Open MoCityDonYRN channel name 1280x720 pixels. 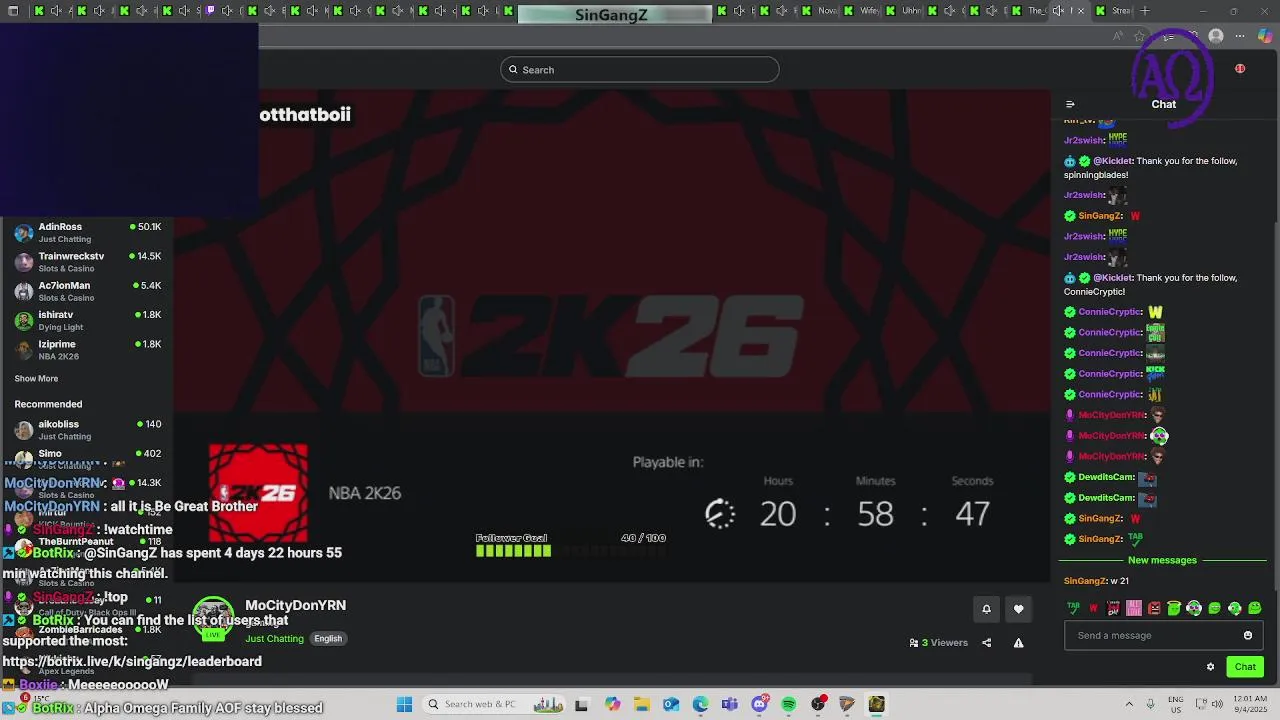295,606
